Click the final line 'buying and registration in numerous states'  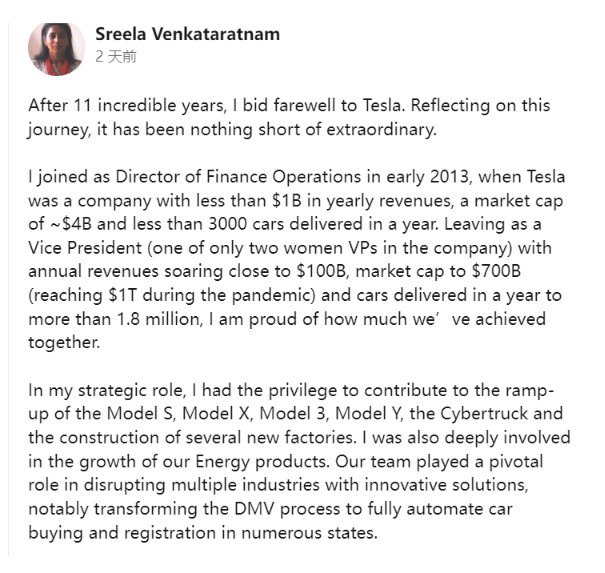pyautogui.click(x=203, y=533)
